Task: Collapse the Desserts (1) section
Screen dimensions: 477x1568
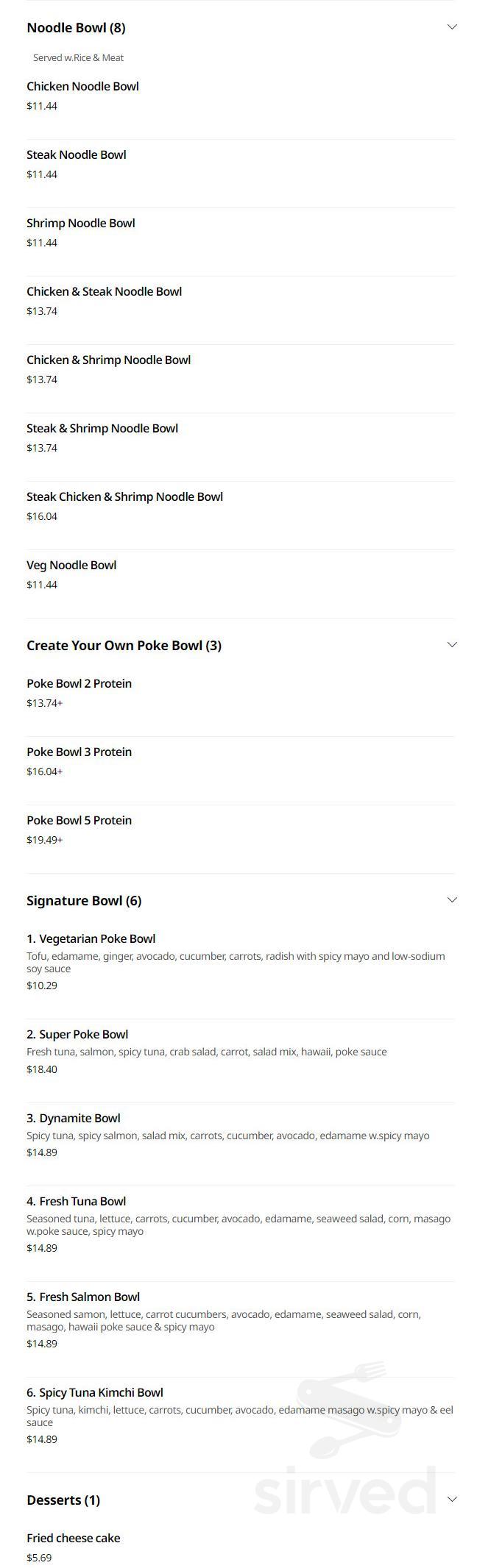Action: (x=452, y=1499)
